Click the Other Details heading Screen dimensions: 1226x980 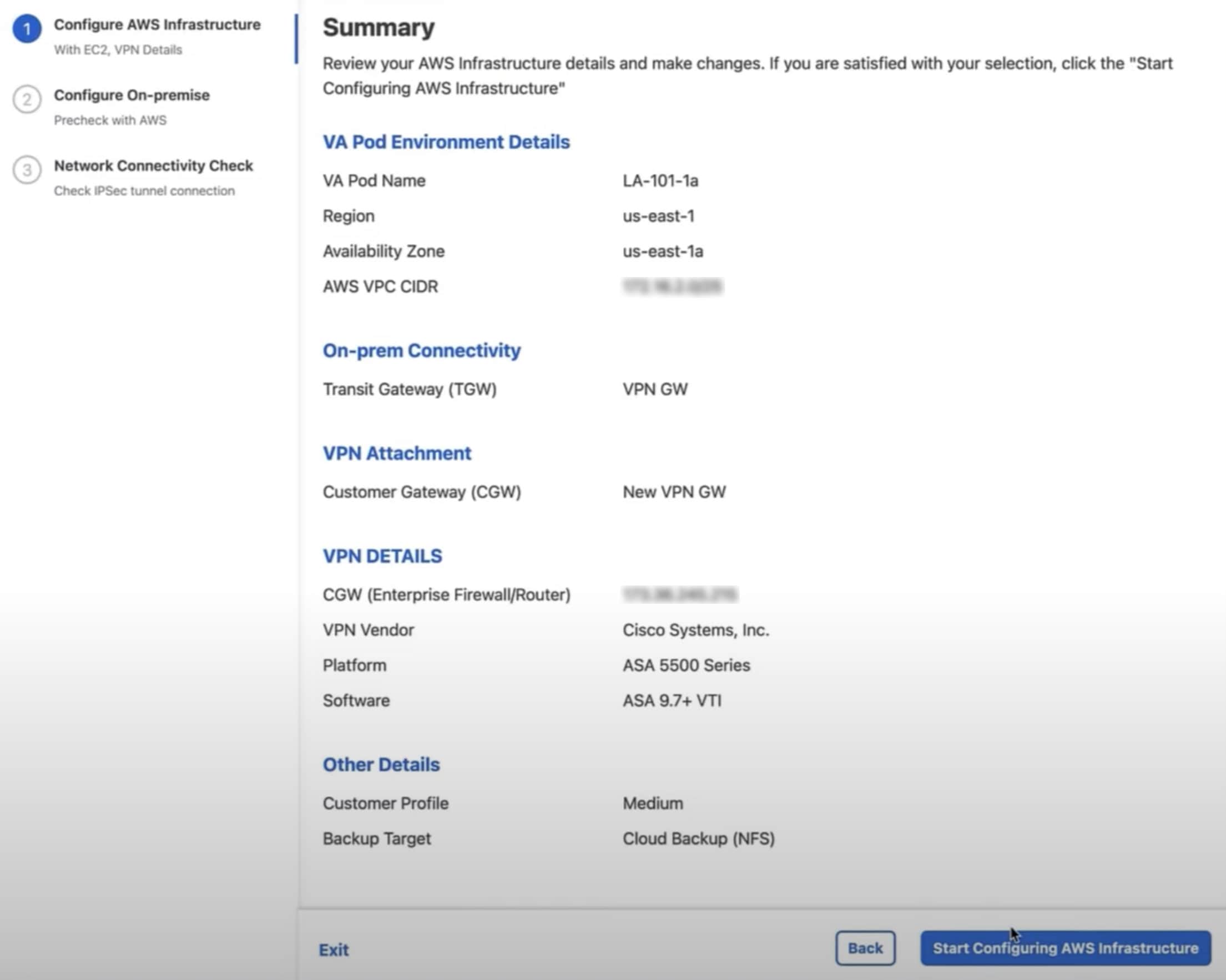[381, 764]
